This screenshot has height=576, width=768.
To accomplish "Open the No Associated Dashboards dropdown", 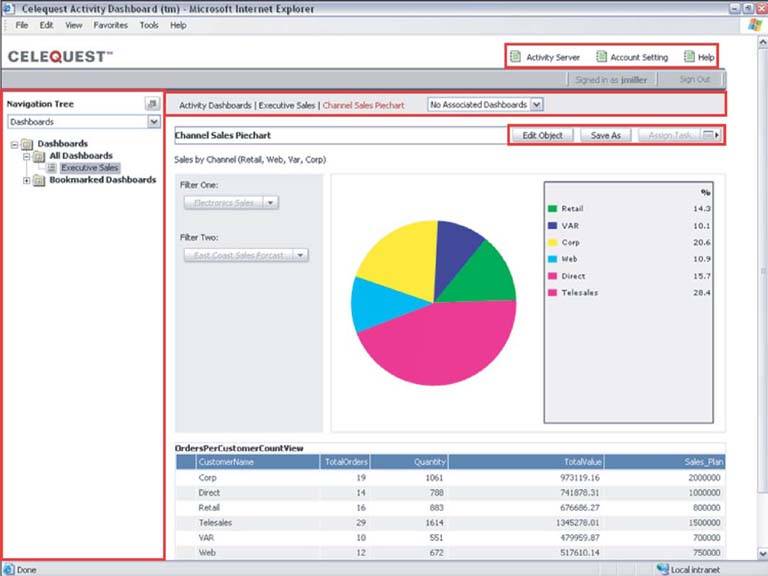I will click(537, 104).
